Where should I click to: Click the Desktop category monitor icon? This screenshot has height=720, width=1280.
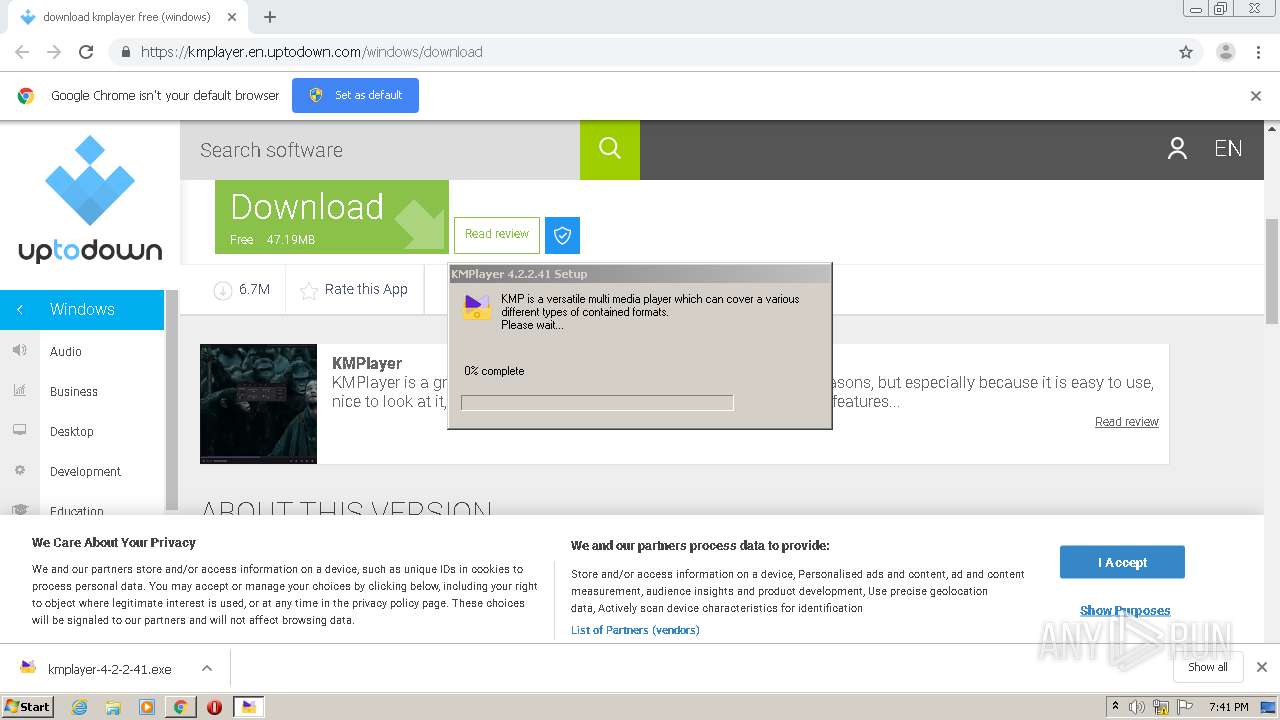coord(19,431)
